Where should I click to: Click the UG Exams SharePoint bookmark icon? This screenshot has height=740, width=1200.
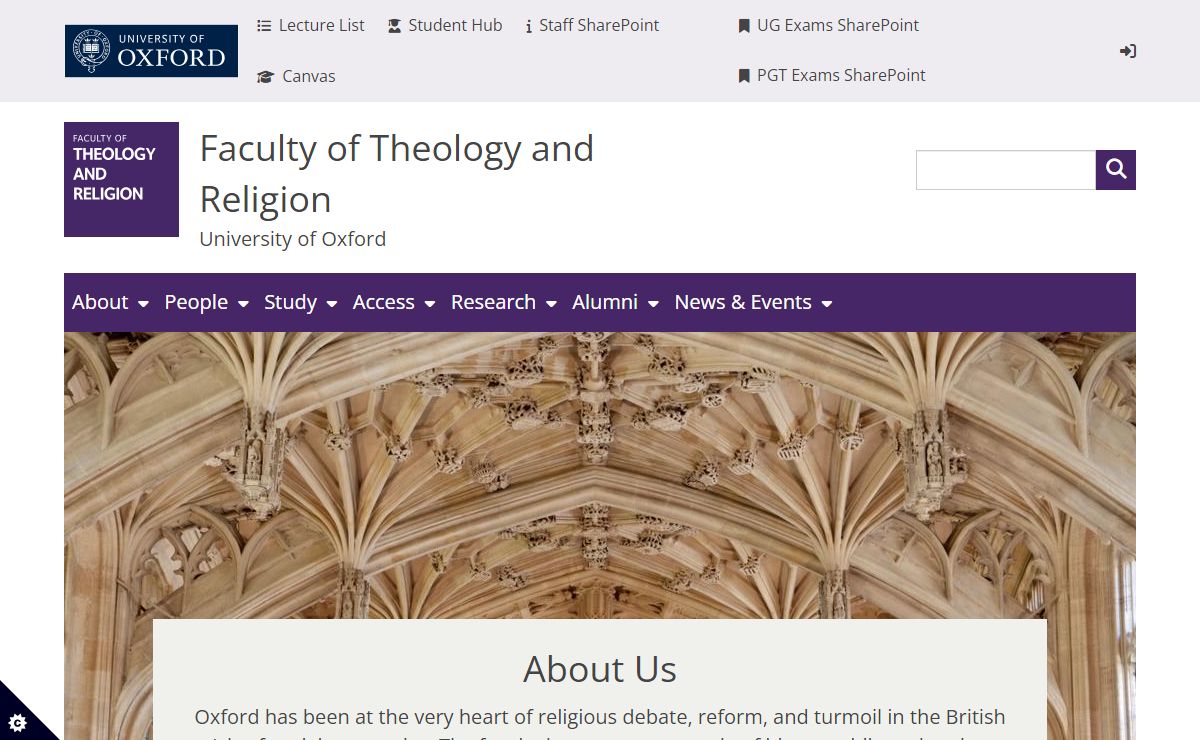[744, 26]
